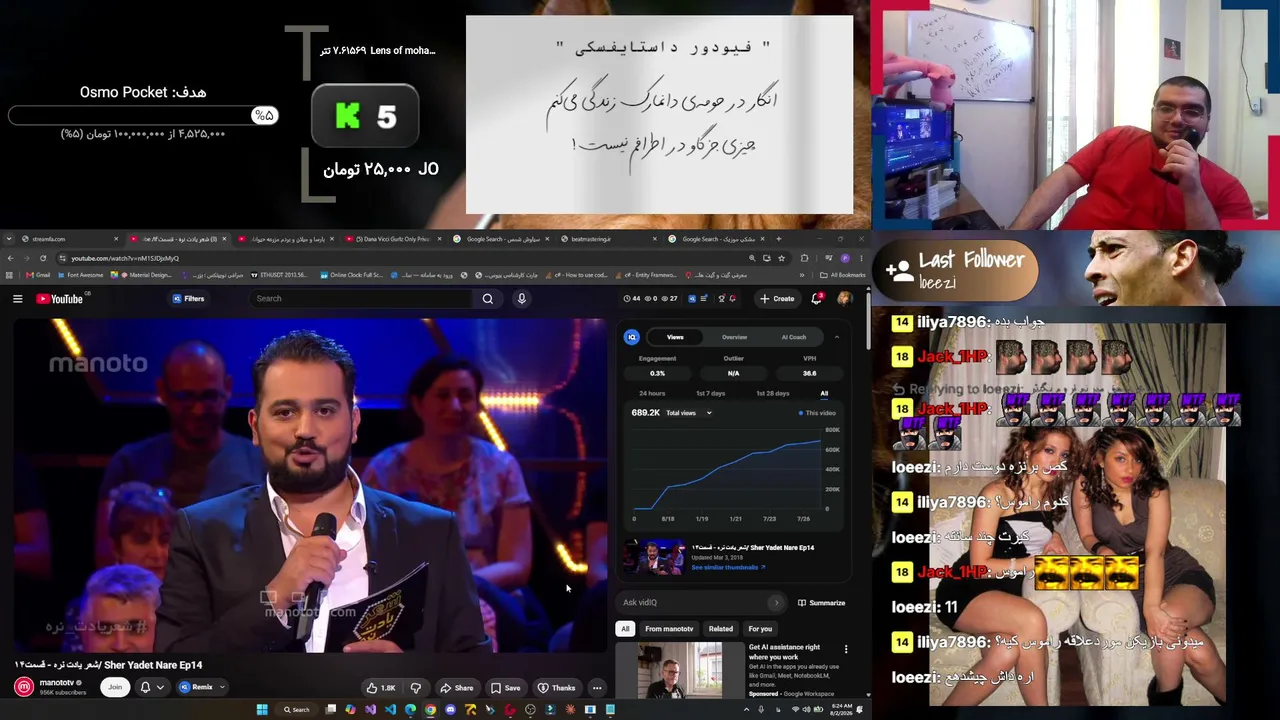Click the vidIQ IQ logo icon
The height and width of the screenshot is (720, 1280).
point(631,337)
